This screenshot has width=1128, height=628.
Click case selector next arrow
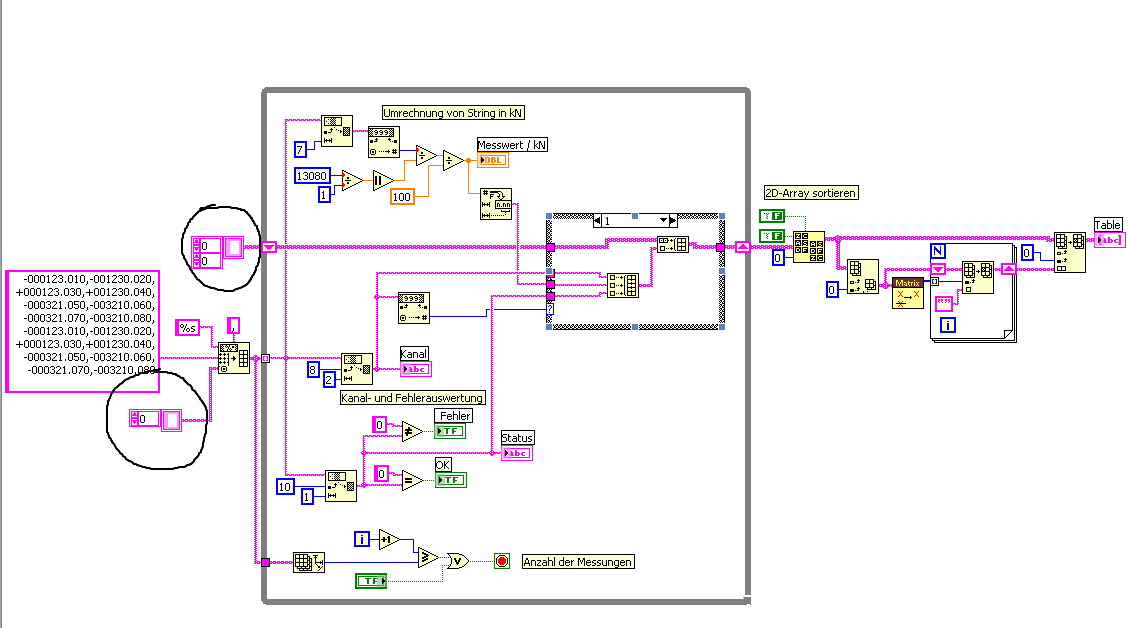coord(673,221)
